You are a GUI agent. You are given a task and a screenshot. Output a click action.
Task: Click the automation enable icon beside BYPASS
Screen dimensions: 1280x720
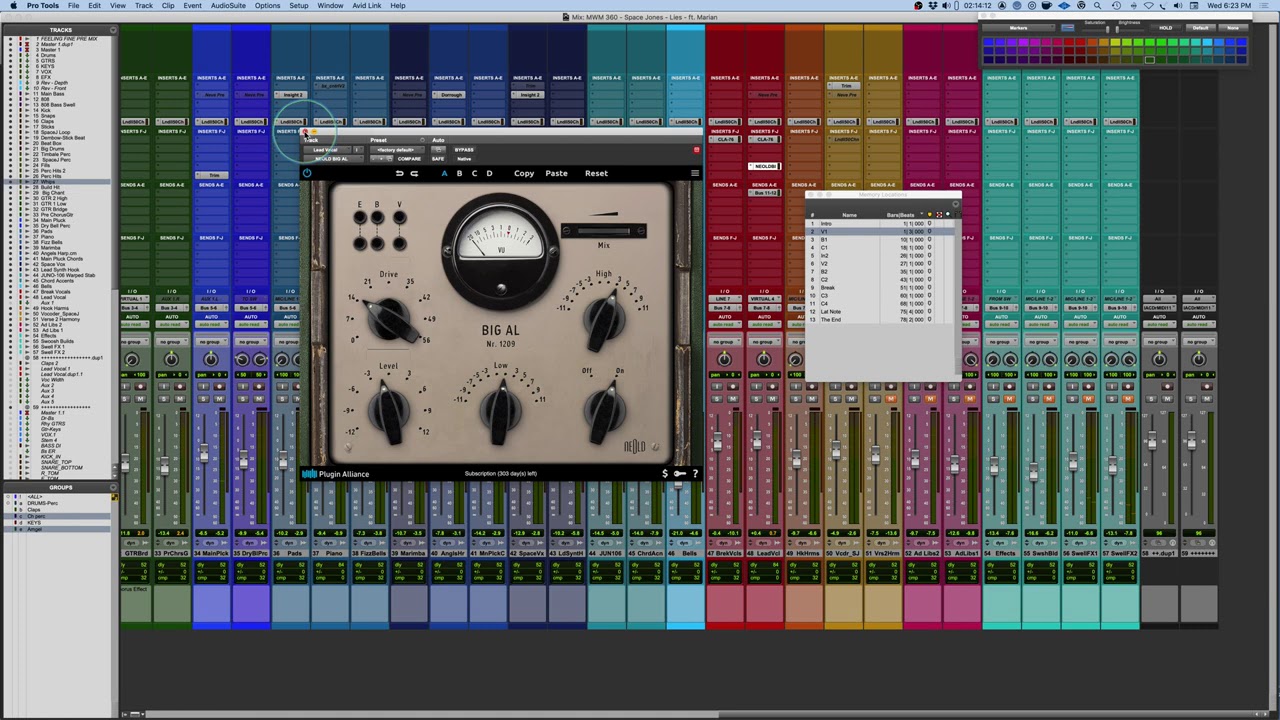tap(438, 150)
